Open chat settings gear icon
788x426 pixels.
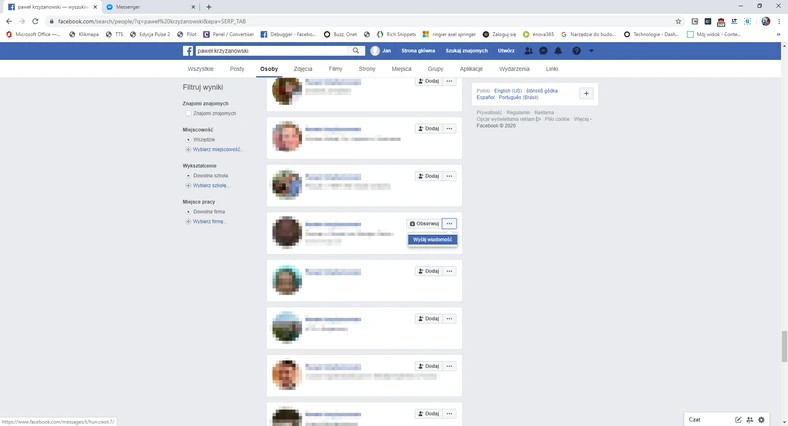[x=761, y=419]
